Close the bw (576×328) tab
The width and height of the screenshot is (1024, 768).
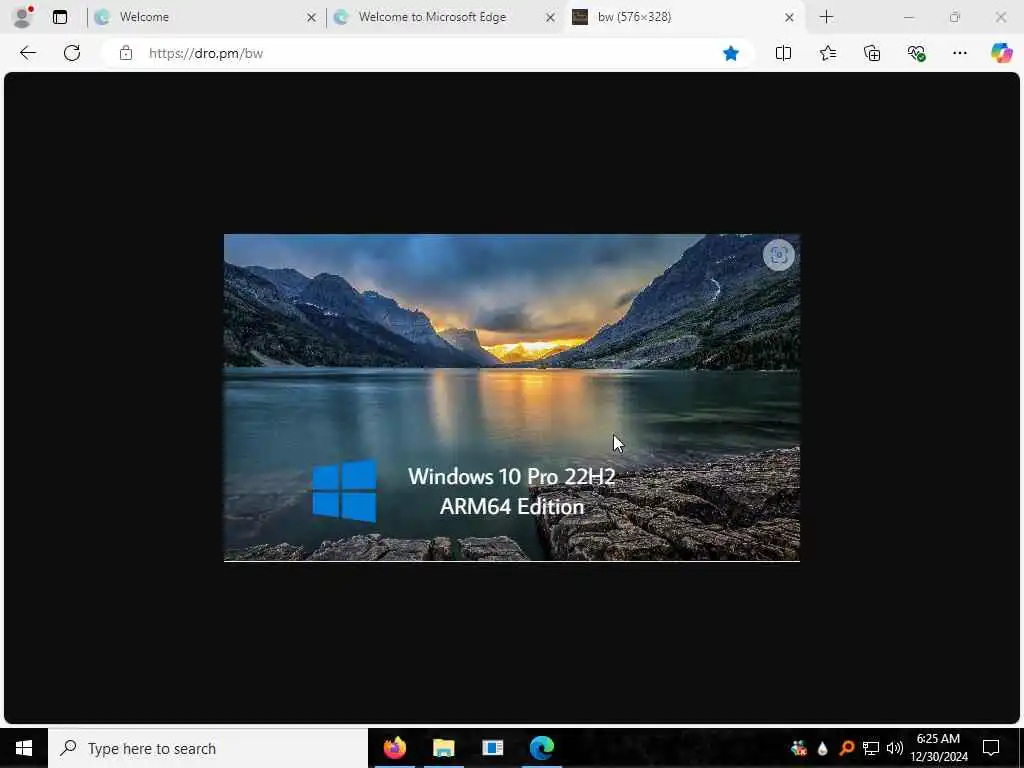[790, 18]
